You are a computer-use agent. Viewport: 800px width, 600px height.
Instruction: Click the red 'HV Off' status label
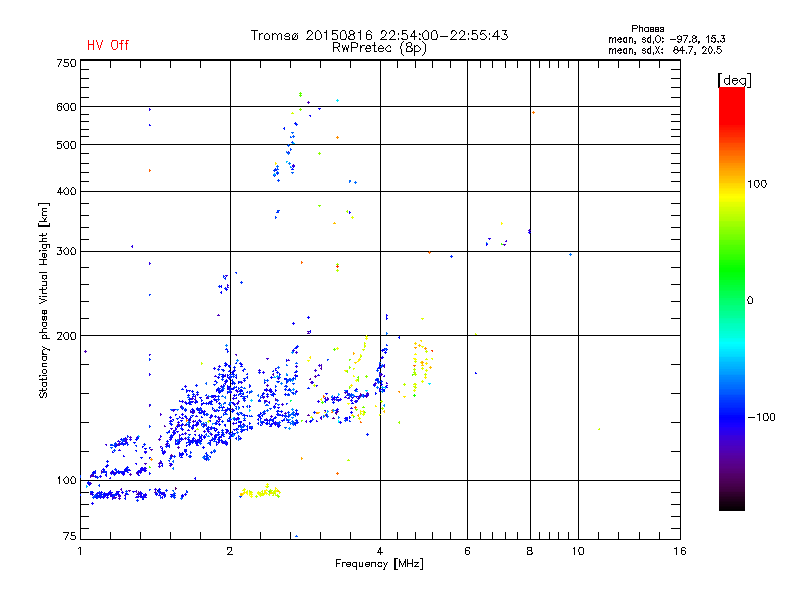pos(108,45)
